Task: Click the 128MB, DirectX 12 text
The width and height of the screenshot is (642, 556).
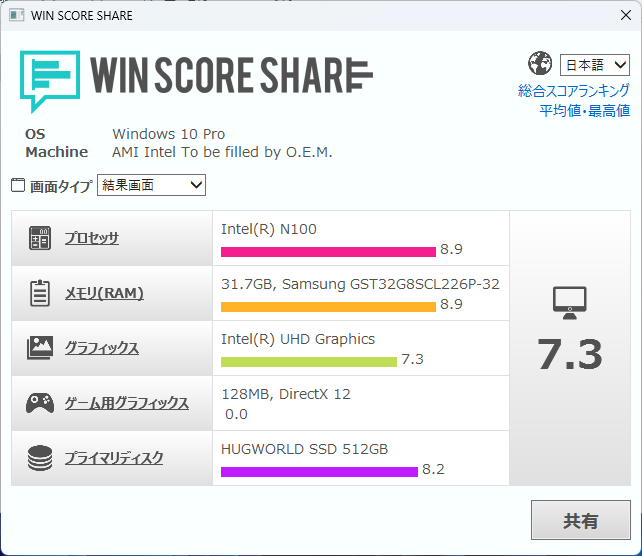Action: (x=286, y=394)
